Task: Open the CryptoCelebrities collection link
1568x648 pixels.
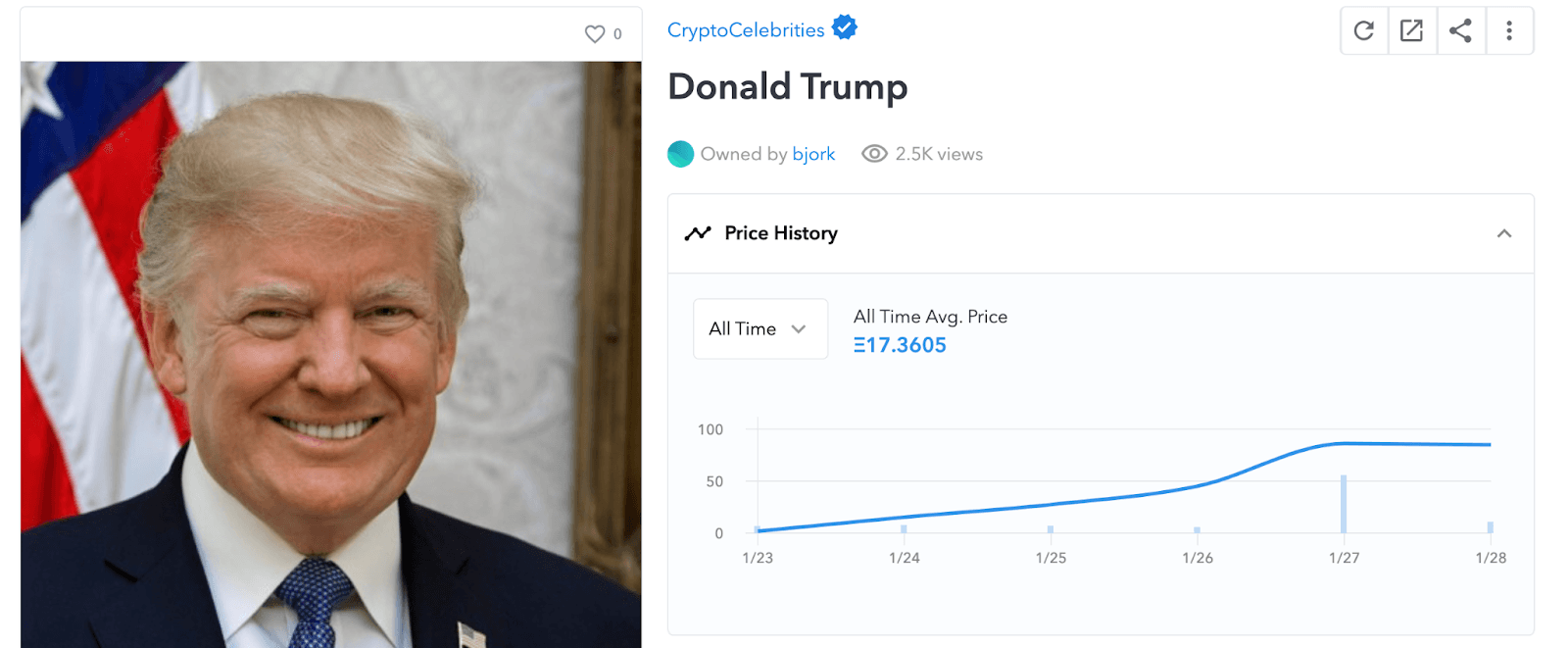Action: coord(745,29)
